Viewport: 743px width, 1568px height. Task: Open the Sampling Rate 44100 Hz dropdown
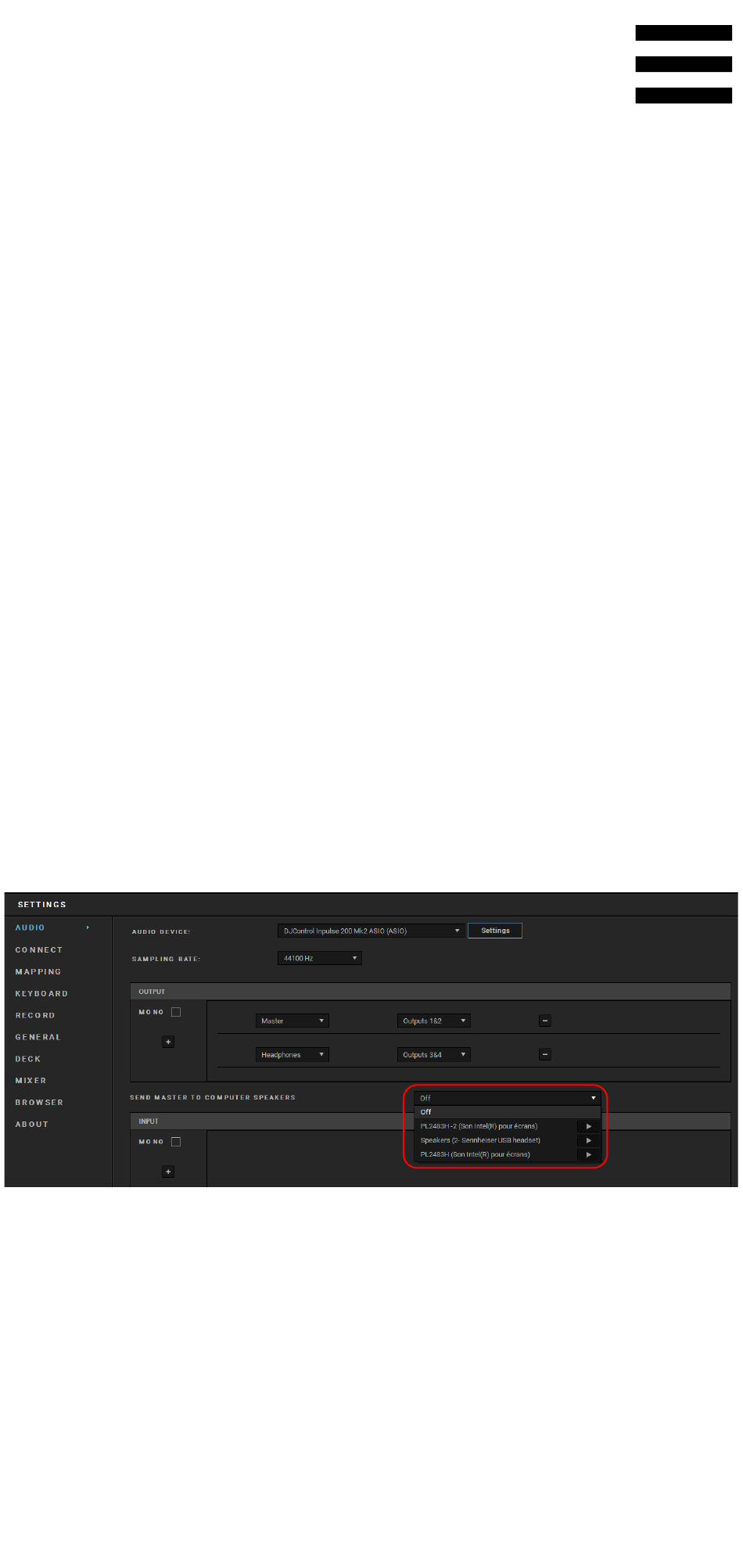[x=319, y=958]
